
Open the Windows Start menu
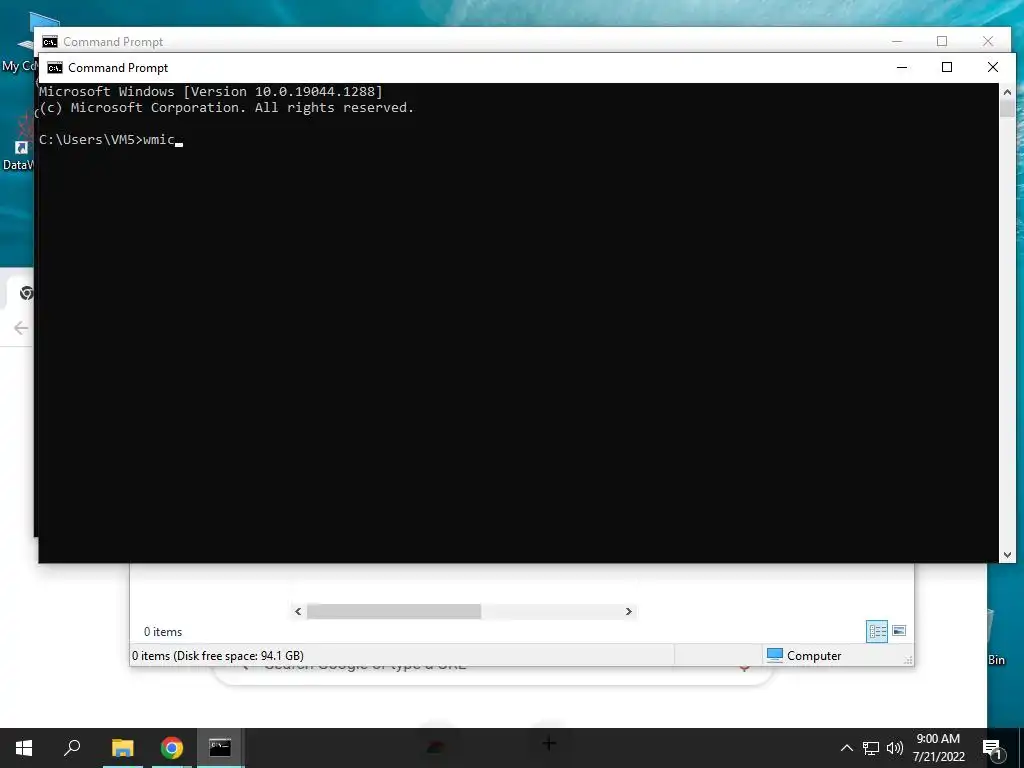pyautogui.click(x=24, y=748)
